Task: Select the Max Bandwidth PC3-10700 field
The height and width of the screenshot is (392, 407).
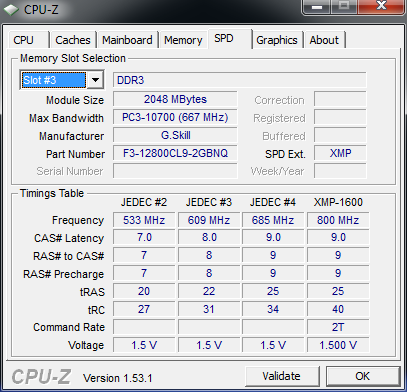Action: pyautogui.click(x=175, y=117)
